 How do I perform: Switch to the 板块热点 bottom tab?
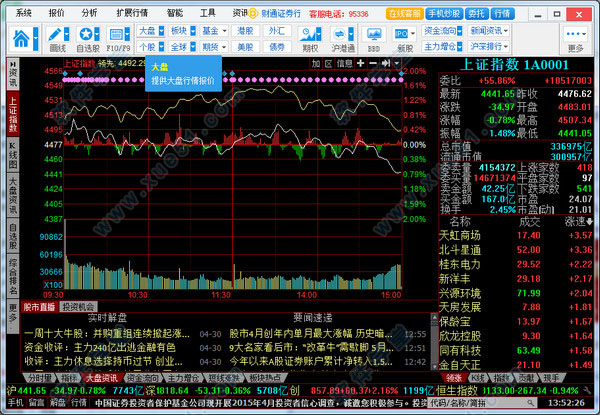click(265, 378)
